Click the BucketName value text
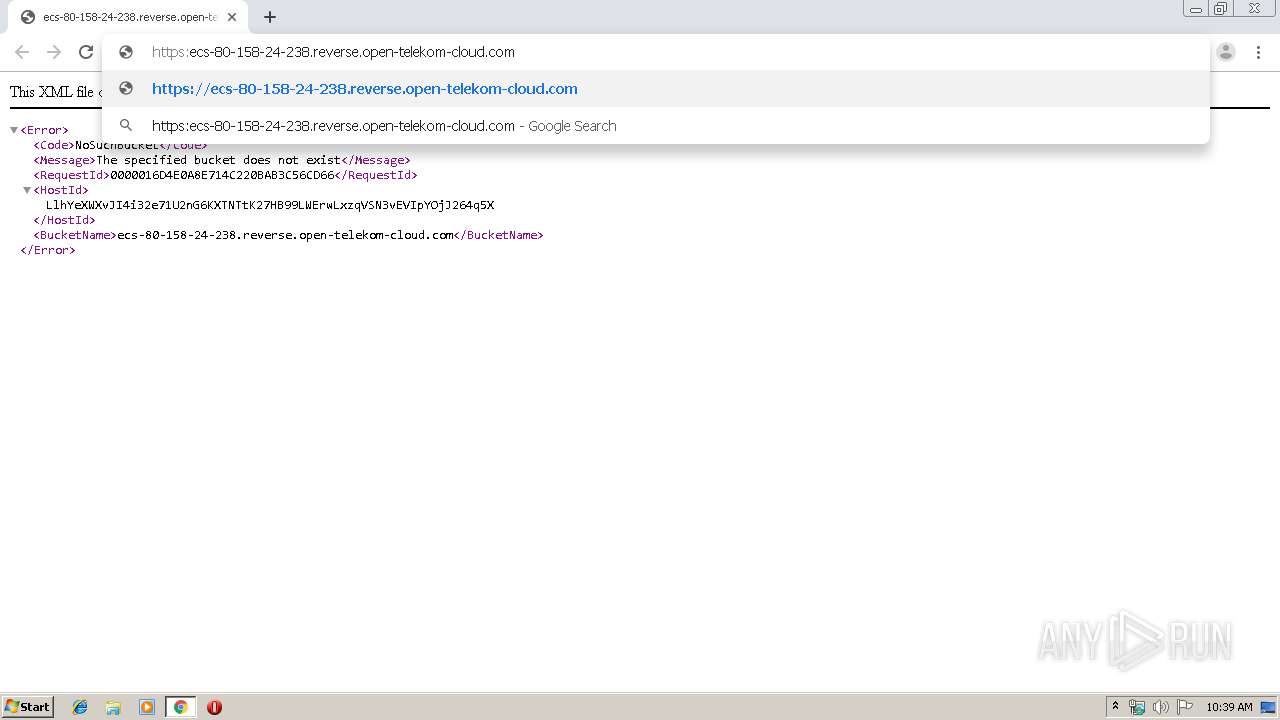The image size is (1280, 720). (285, 235)
